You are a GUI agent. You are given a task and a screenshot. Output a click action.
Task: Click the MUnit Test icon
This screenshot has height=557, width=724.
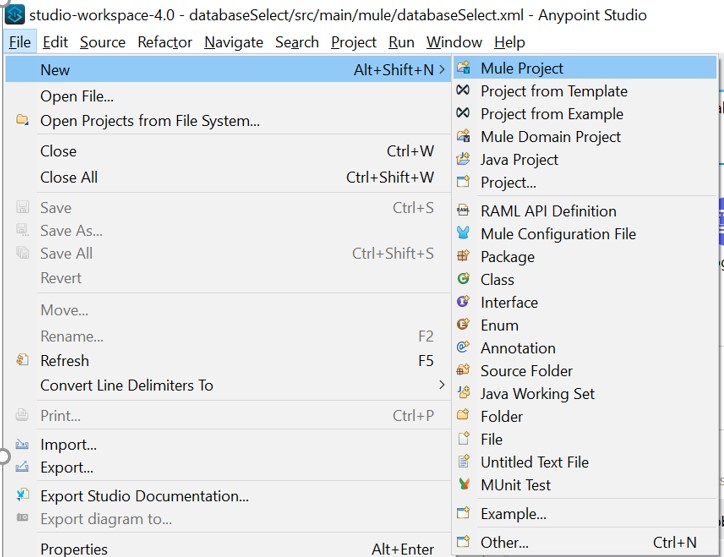click(463, 485)
